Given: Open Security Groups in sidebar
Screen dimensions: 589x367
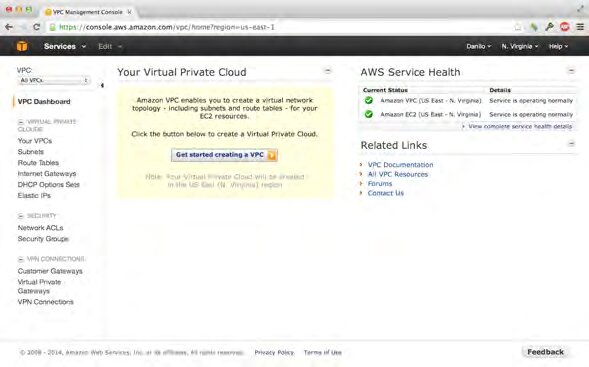Looking at the screenshot, I should click(43, 239).
